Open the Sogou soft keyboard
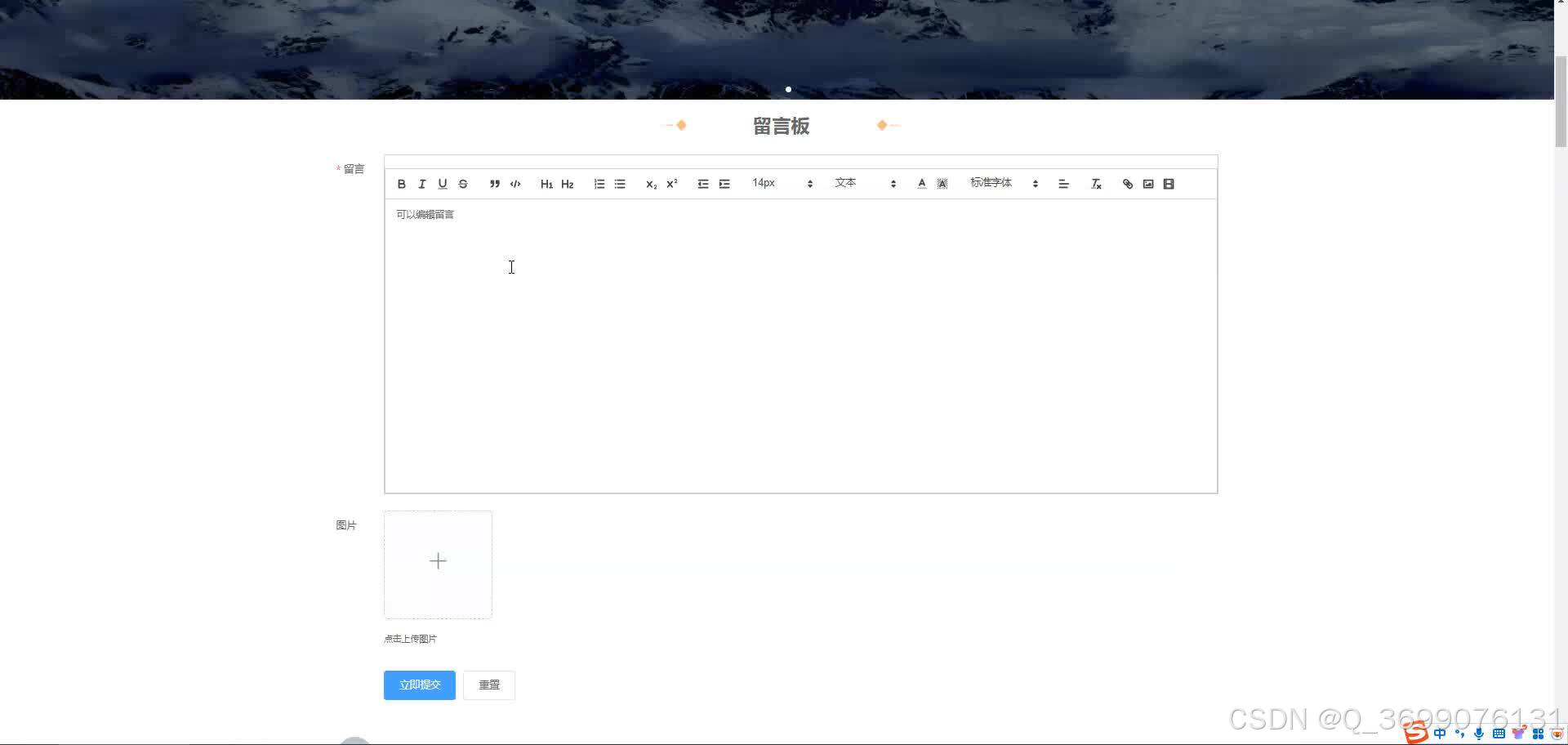 point(1499,734)
